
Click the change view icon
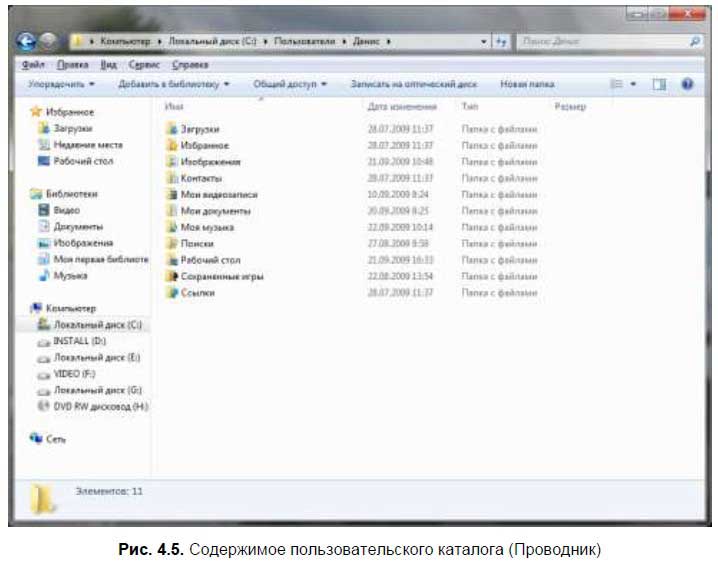617,84
